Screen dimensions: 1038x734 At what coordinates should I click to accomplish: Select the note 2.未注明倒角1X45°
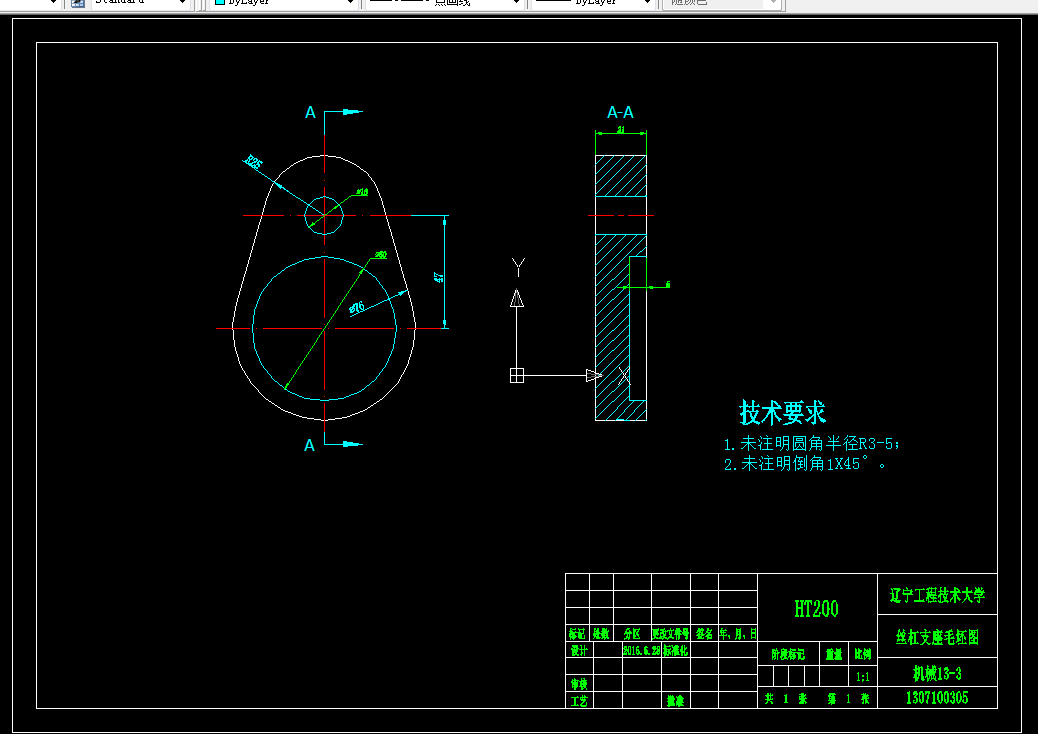pyautogui.click(x=804, y=464)
